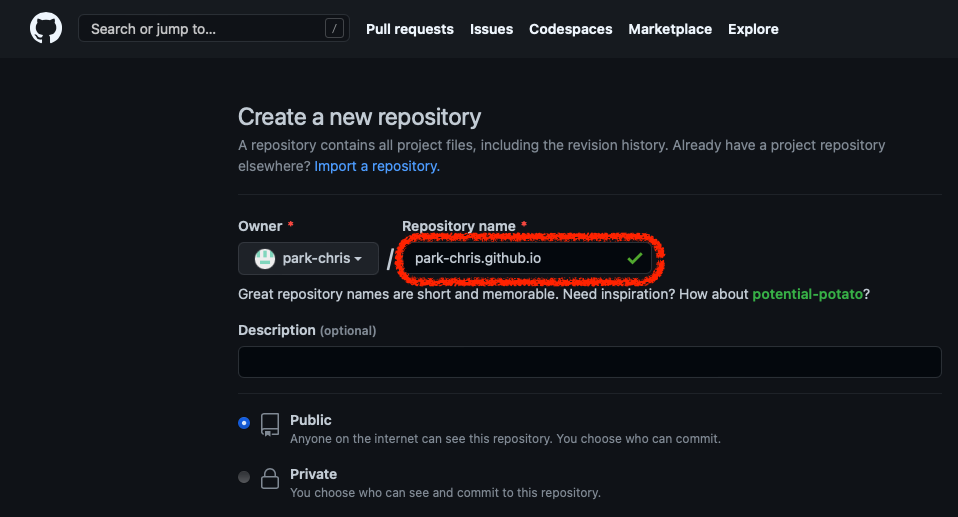Click the GitHub Octocat logo

46,28
